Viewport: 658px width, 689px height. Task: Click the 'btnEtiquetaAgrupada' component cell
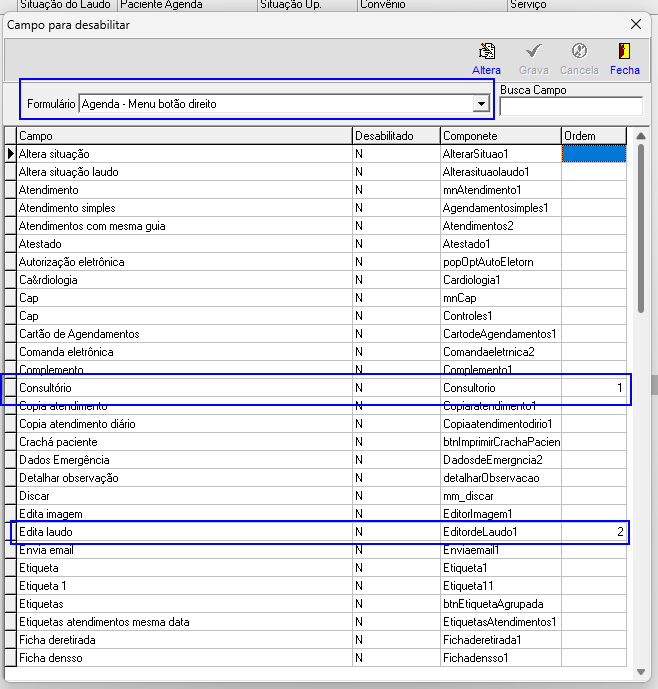501,604
